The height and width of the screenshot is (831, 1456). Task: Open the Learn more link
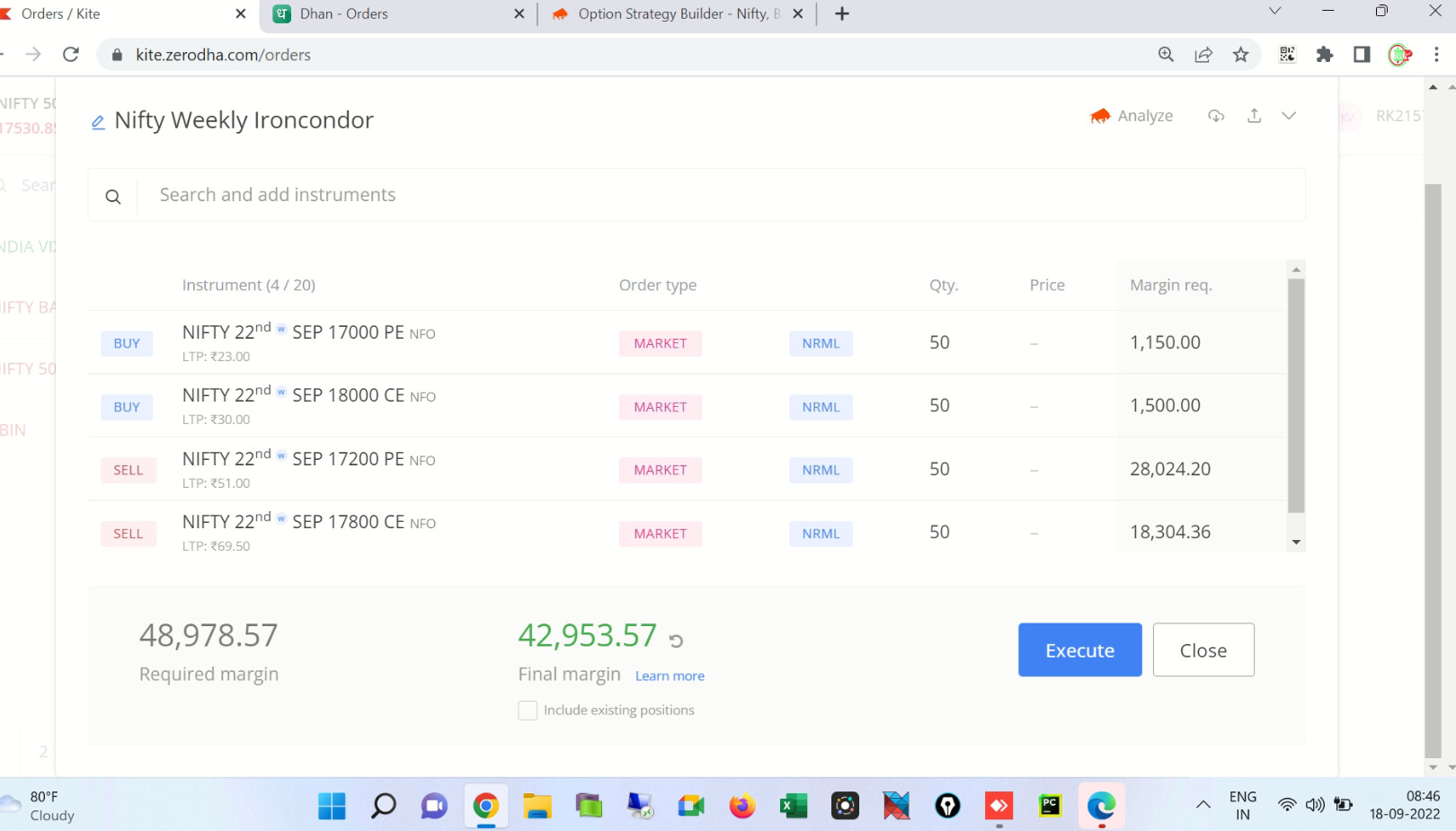[x=670, y=676]
